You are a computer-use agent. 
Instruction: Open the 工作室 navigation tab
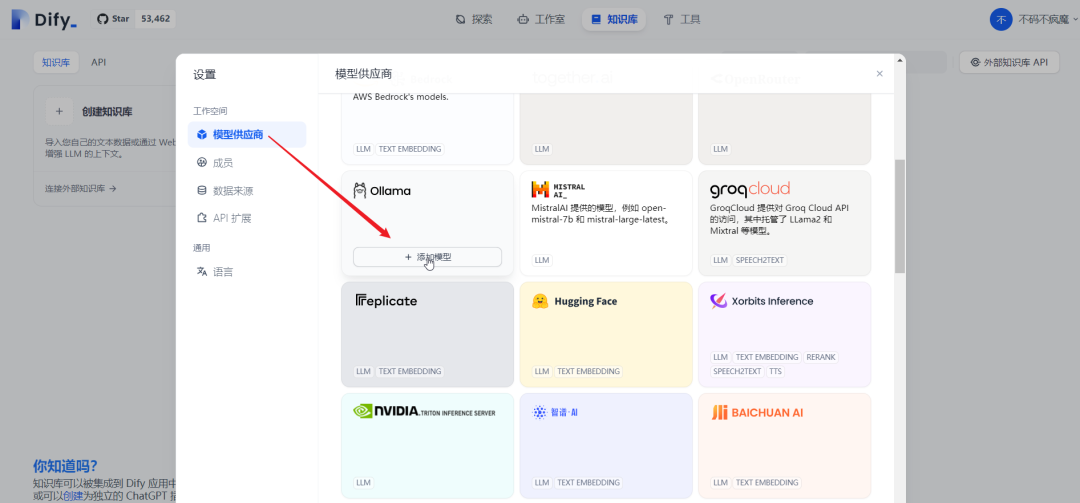click(x=541, y=19)
